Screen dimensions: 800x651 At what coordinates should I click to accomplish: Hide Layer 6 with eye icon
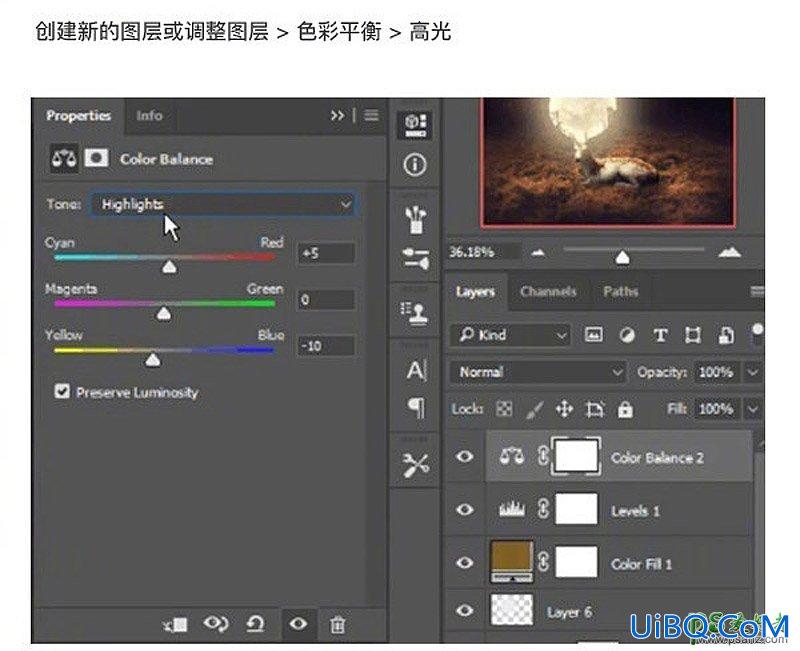point(464,610)
